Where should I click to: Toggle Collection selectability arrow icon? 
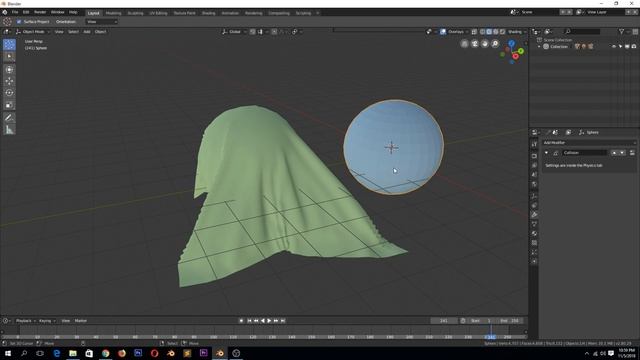click(x=620, y=47)
